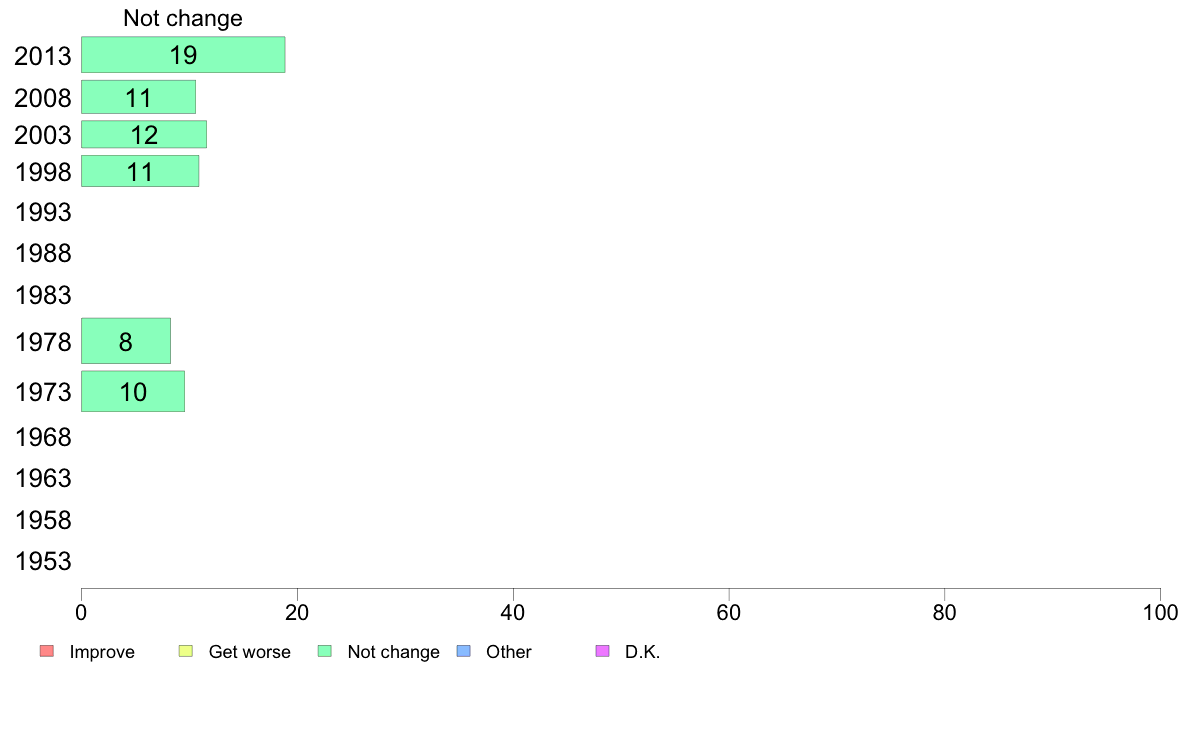Select the 1978 bar showing 8

tap(126, 341)
